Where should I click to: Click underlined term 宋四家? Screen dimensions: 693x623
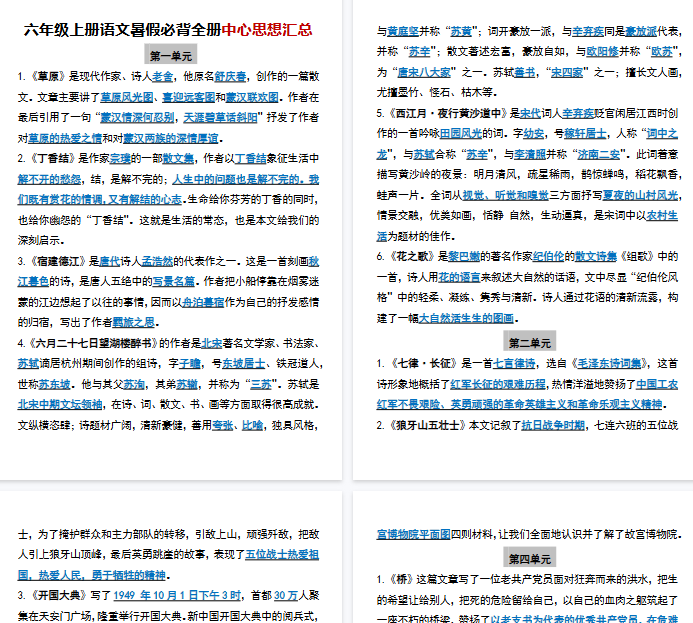pyautogui.click(x=567, y=72)
